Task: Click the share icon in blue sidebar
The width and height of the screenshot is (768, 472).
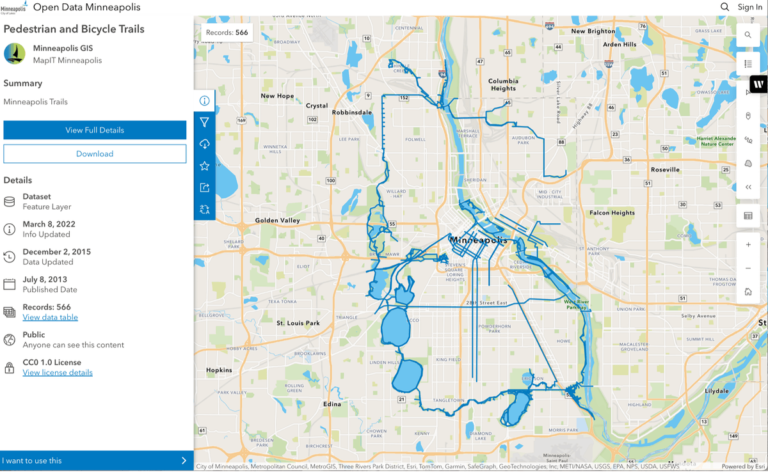Action: pos(204,188)
